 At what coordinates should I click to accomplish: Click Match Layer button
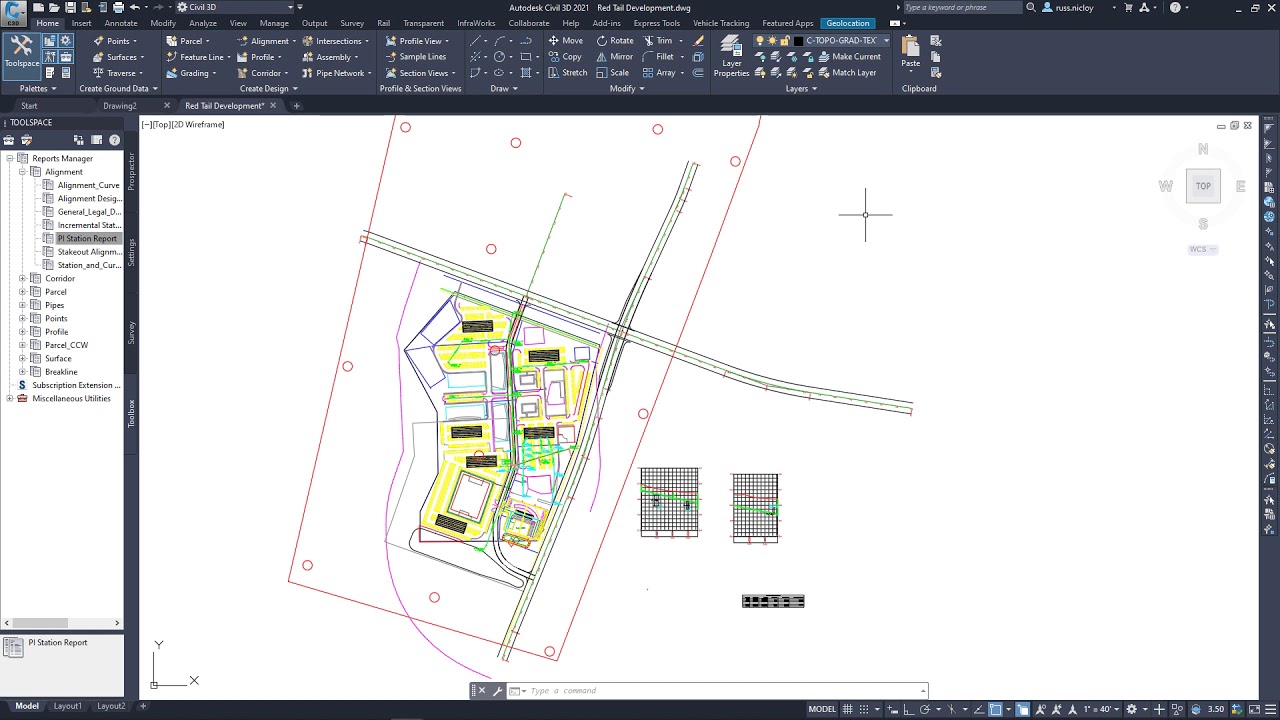click(845, 73)
